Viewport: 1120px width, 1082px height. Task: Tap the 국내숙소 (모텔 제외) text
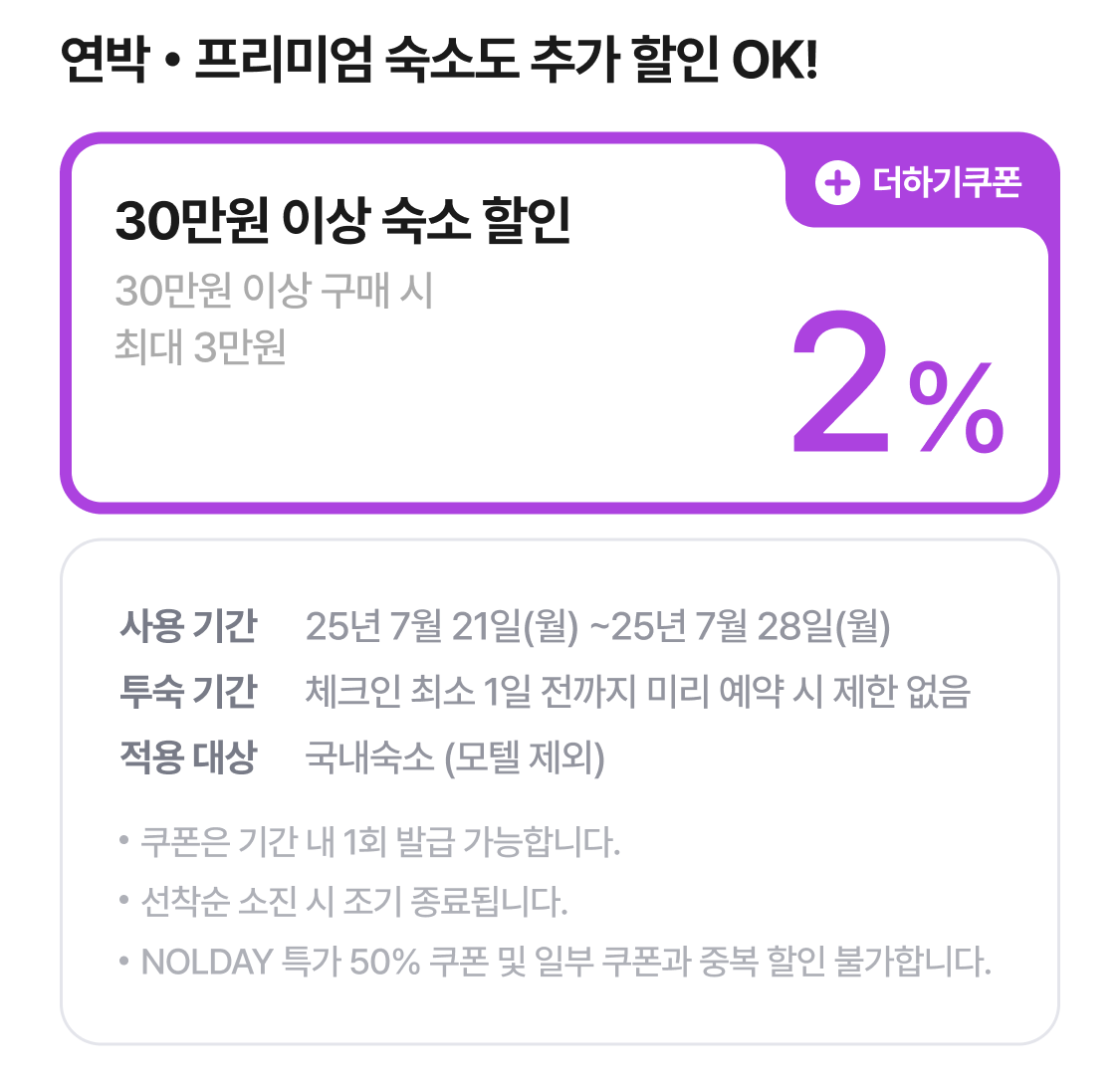[x=455, y=757]
